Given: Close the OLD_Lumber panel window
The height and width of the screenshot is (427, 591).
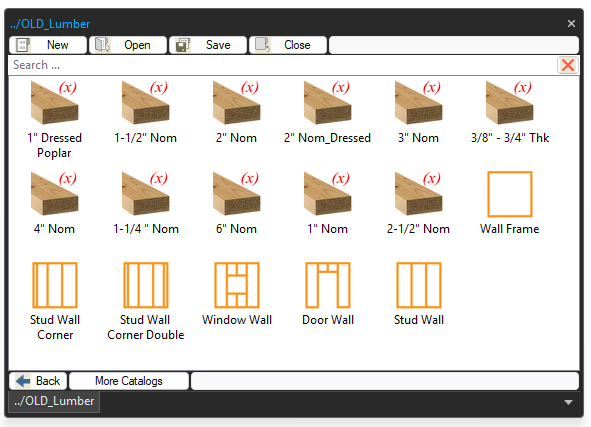Looking at the screenshot, I should coord(571,24).
